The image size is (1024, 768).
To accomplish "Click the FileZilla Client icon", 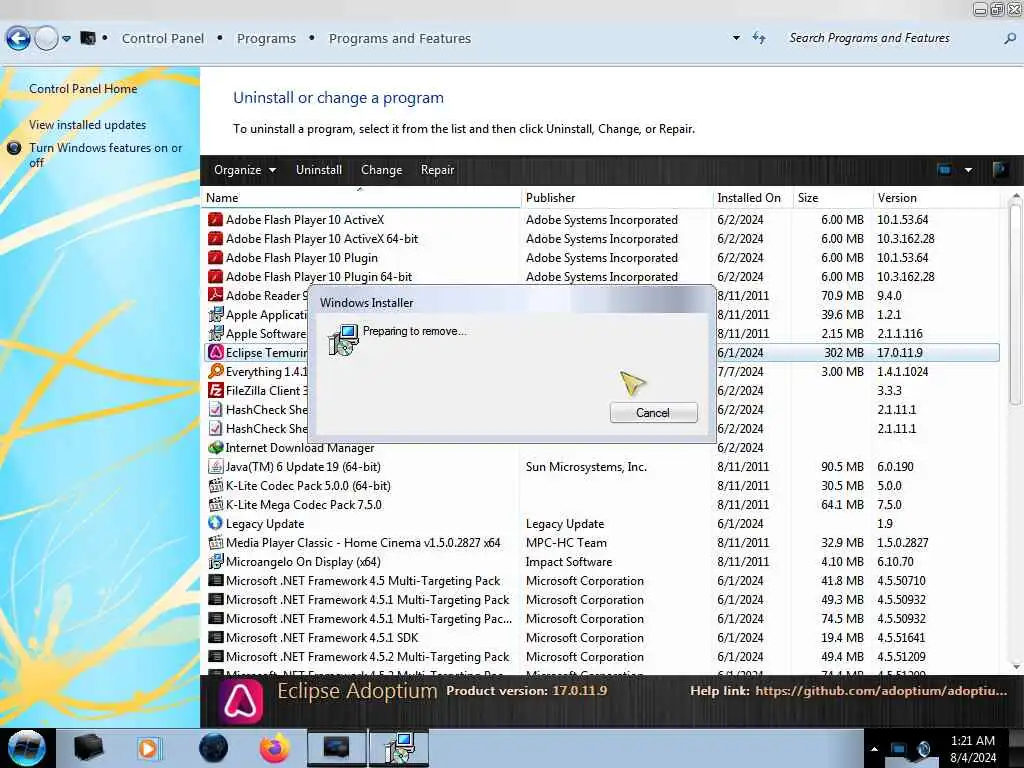I will pyautogui.click(x=215, y=390).
